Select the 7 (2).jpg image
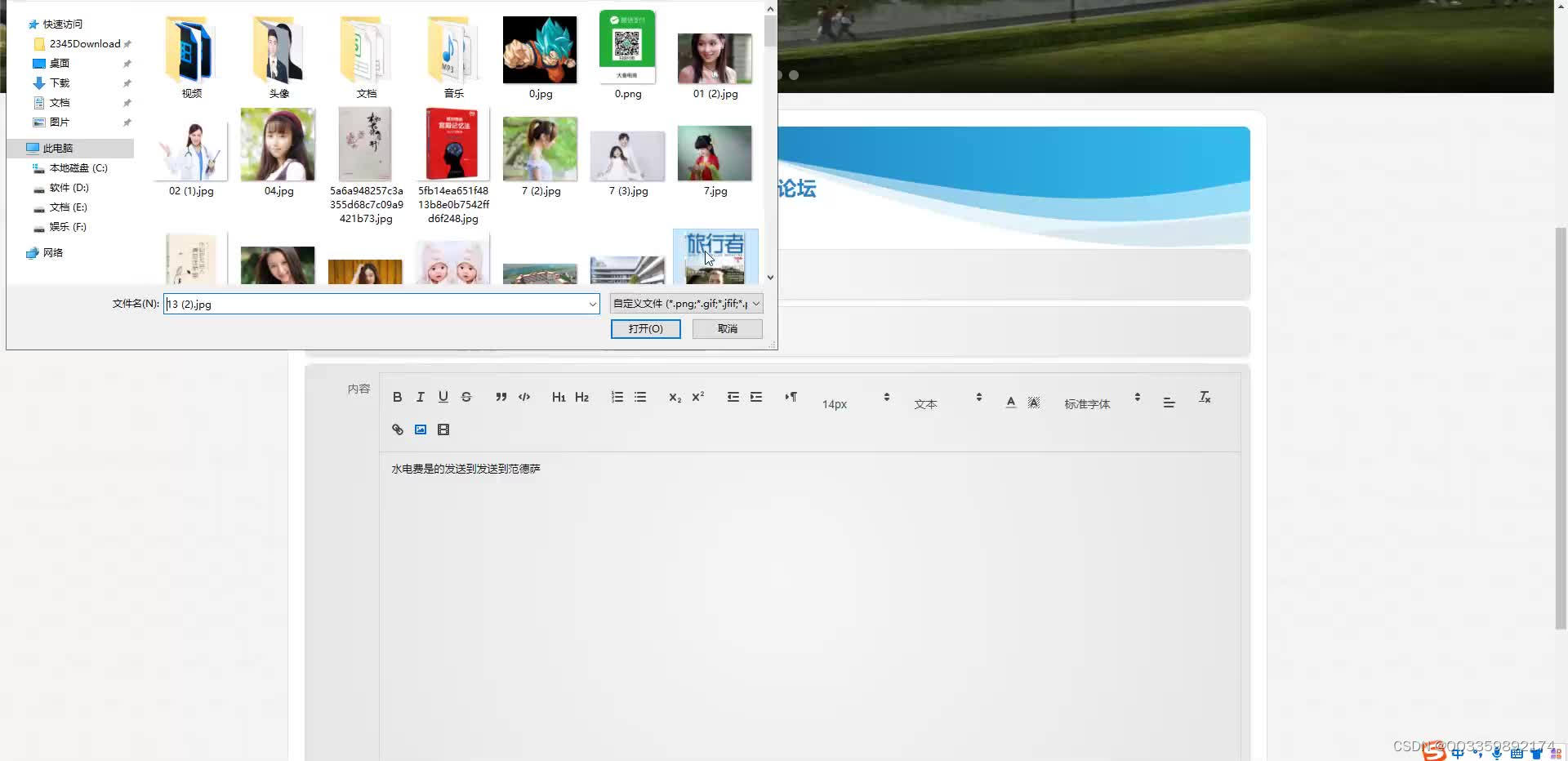 coord(540,155)
